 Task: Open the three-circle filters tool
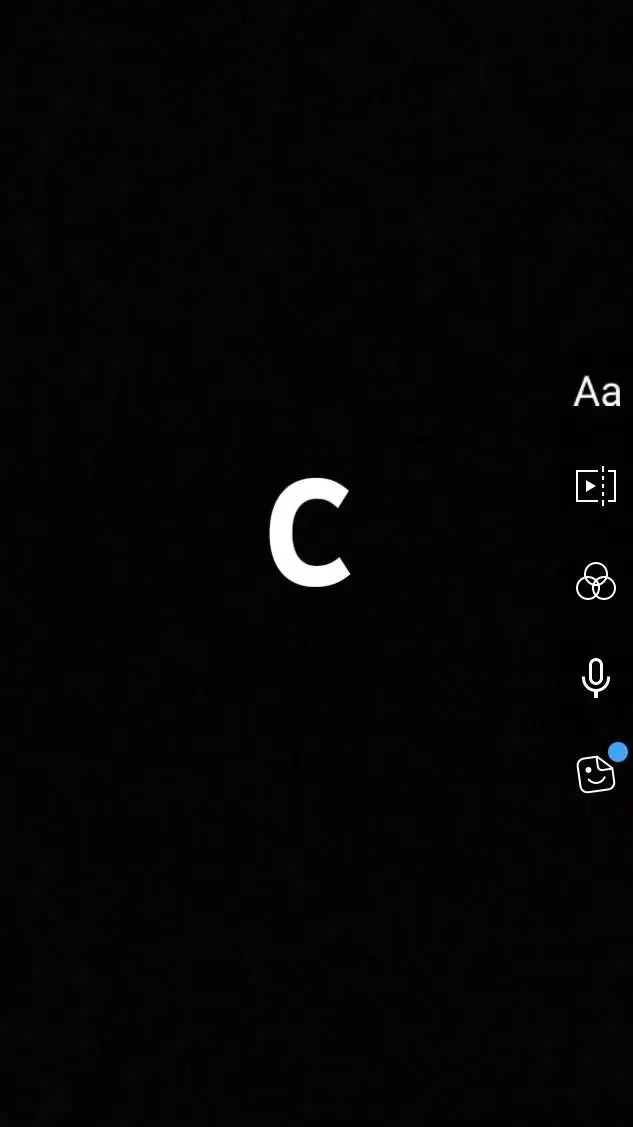[x=596, y=581]
